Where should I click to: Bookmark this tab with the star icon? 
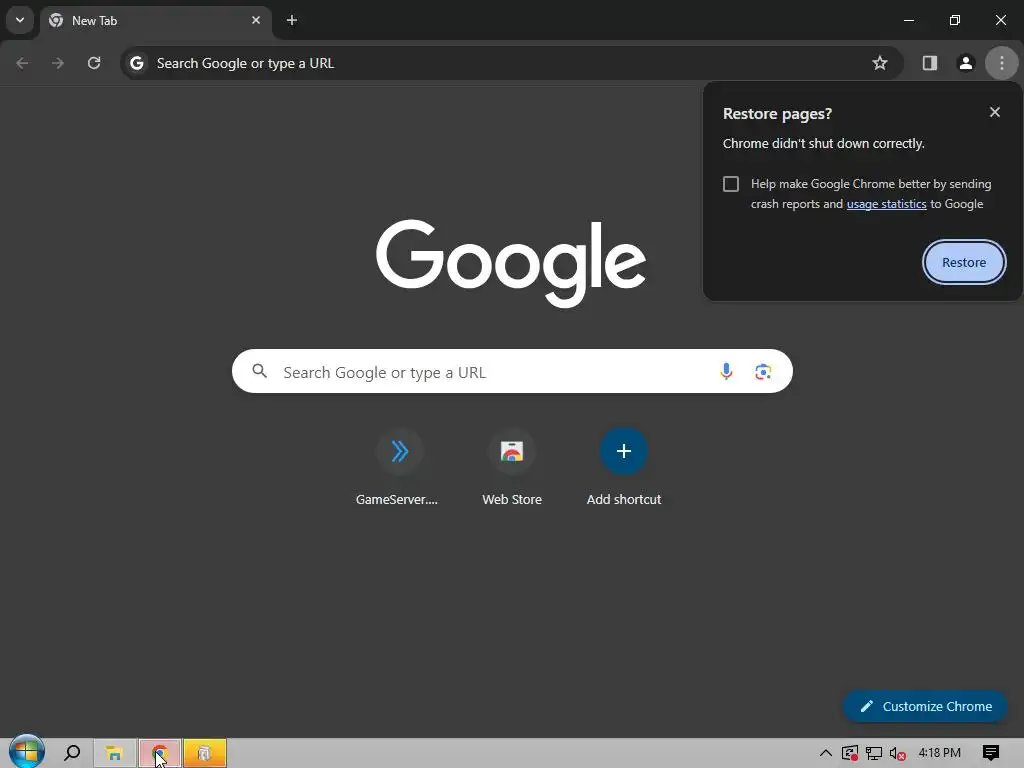[880, 63]
